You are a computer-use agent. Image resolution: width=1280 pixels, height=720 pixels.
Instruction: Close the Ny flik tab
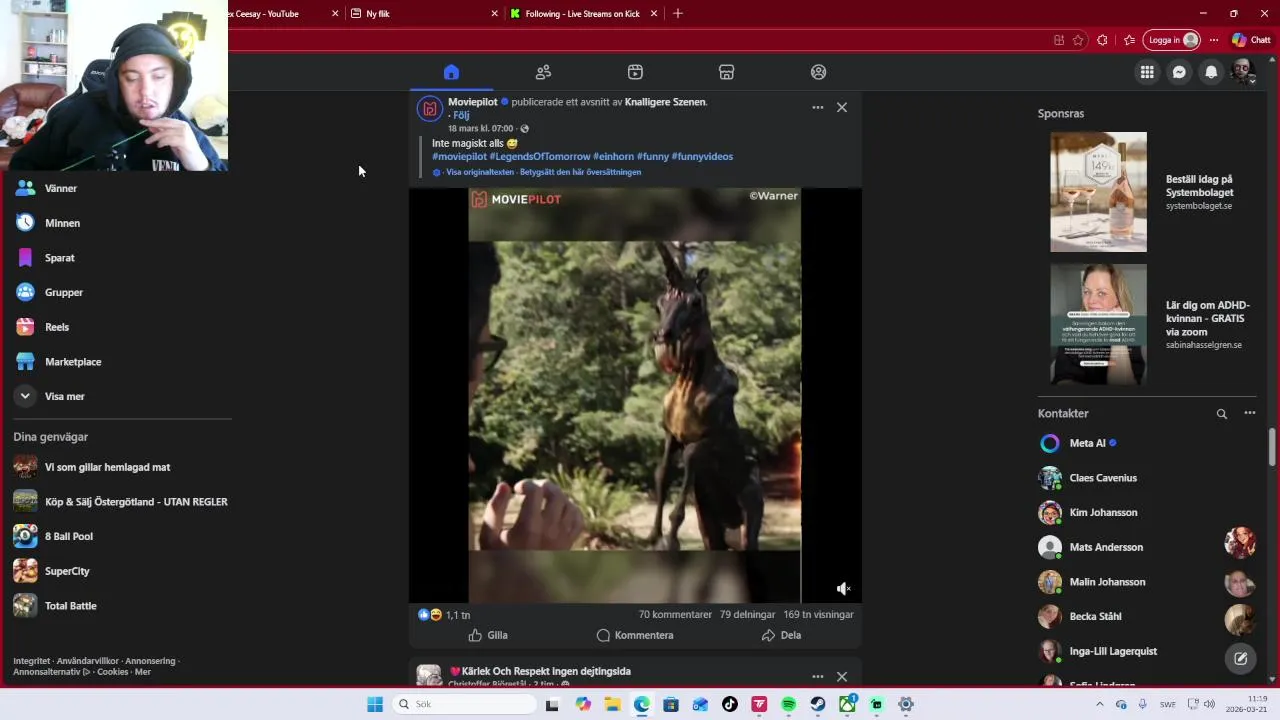click(494, 14)
